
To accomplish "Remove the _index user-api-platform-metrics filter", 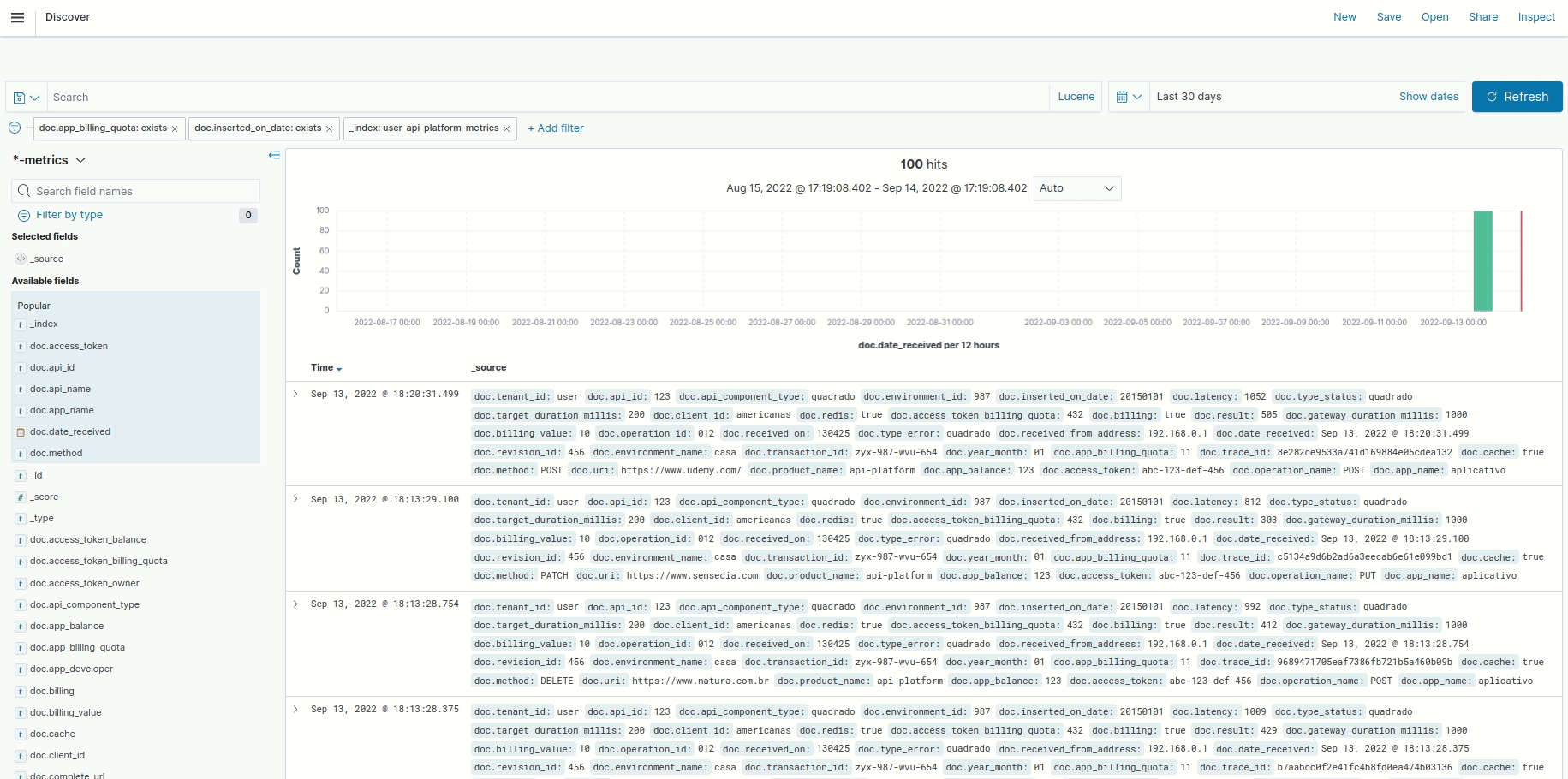I will [x=505, y=128].
